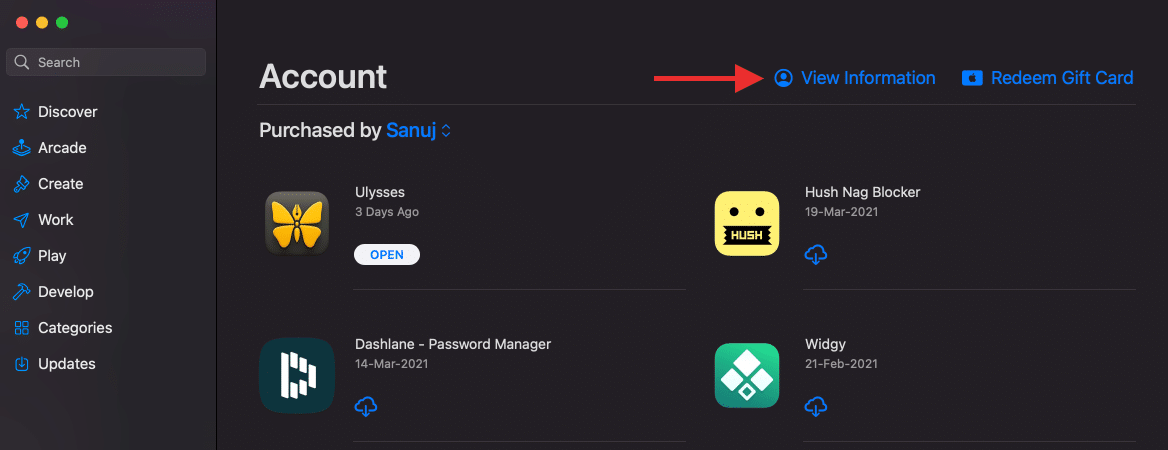Download Dashlane using the cloud icon

(366, 407)
